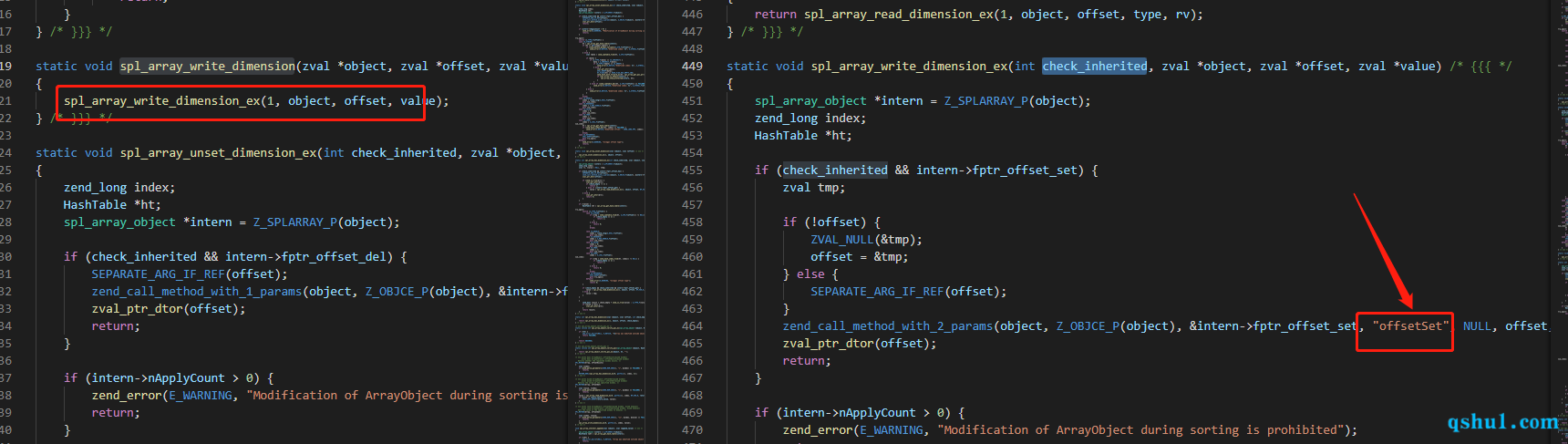Click 'HashTable *ht;' in the left pane
1568x444 pixels.
(112, 205)
